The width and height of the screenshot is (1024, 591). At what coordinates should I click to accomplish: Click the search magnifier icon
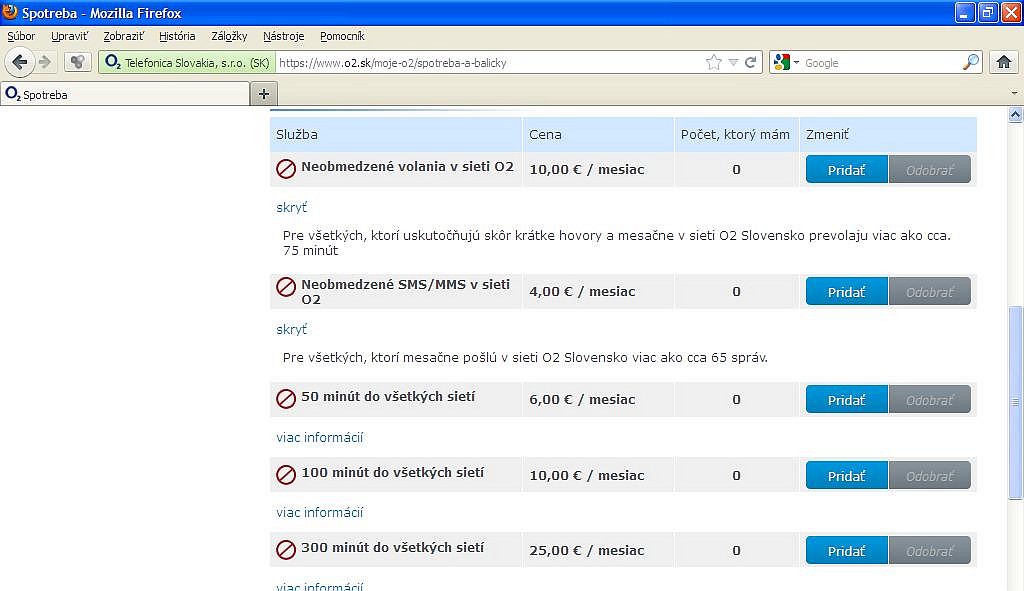(x=971, y=62)
